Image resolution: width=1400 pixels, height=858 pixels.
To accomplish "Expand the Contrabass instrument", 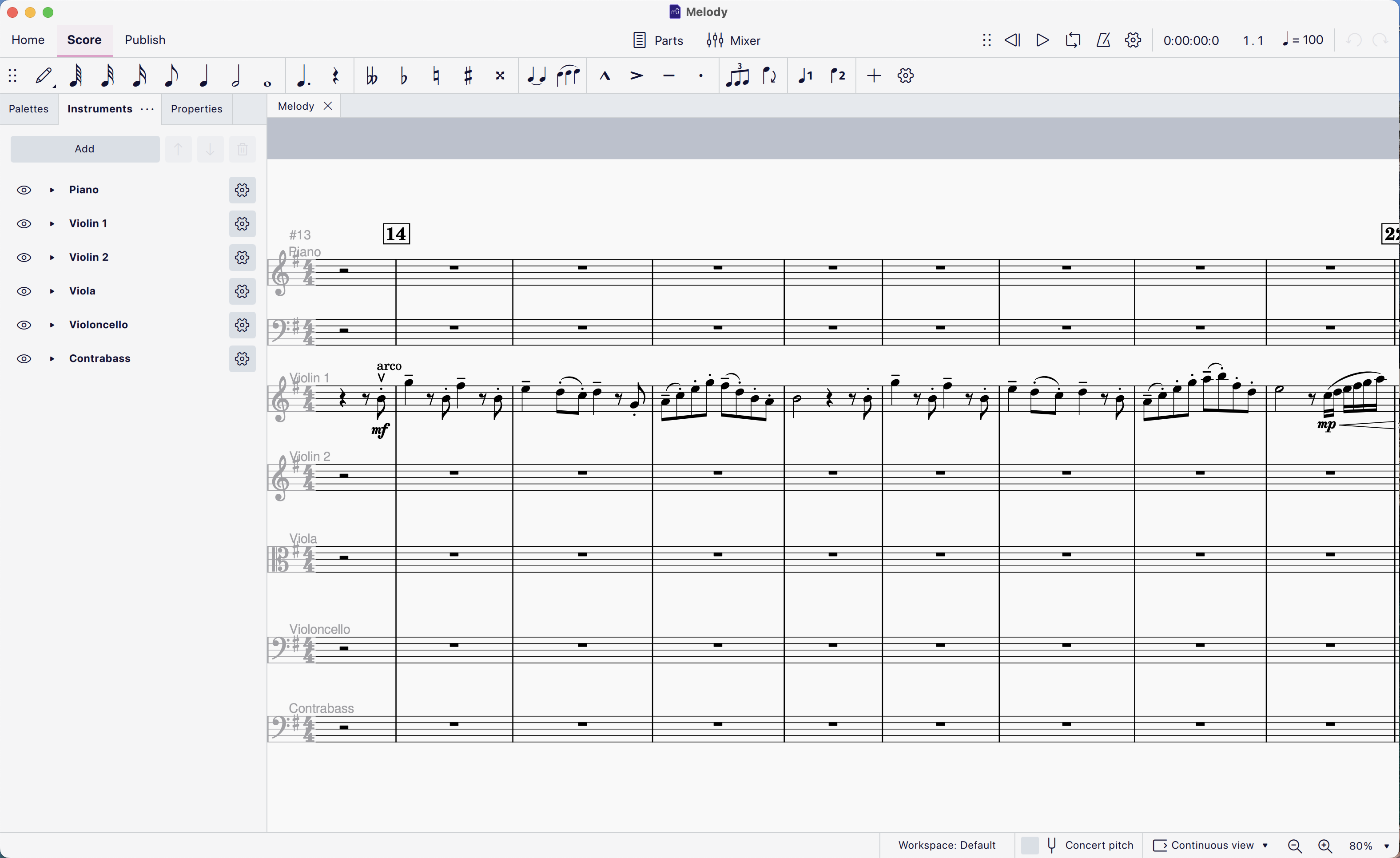I will pos(52,359).
